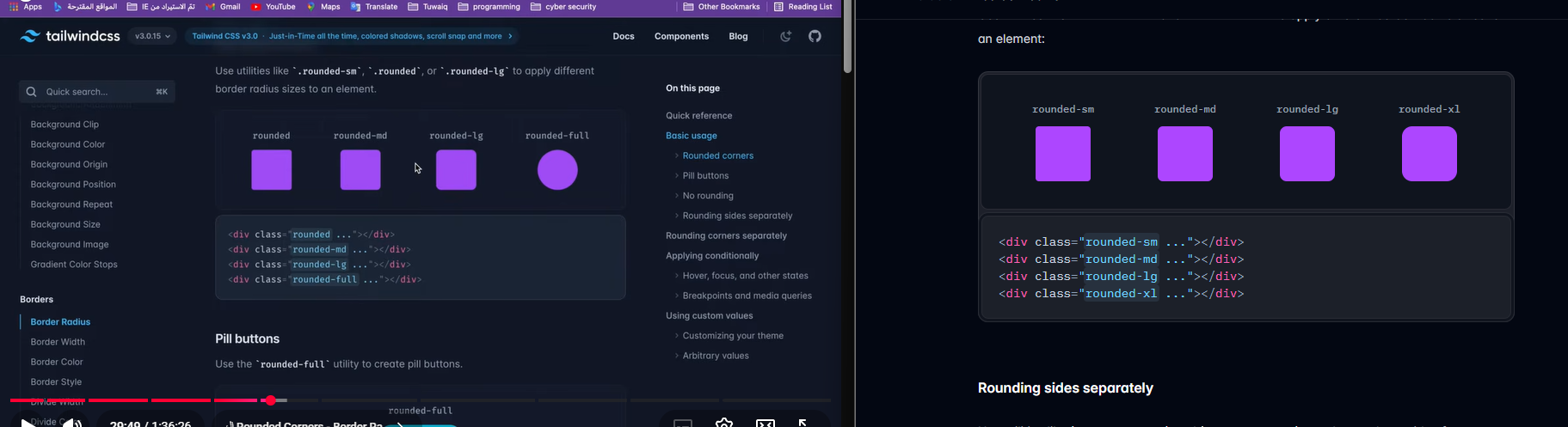Seek the video progress bar handle
Screen dimensions: 1568x427
coord(271,400)
